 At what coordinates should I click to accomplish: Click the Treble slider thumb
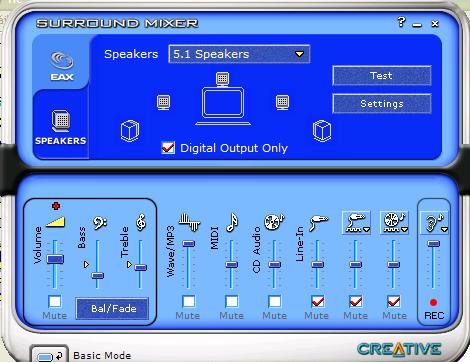click(x=140, y=267)
